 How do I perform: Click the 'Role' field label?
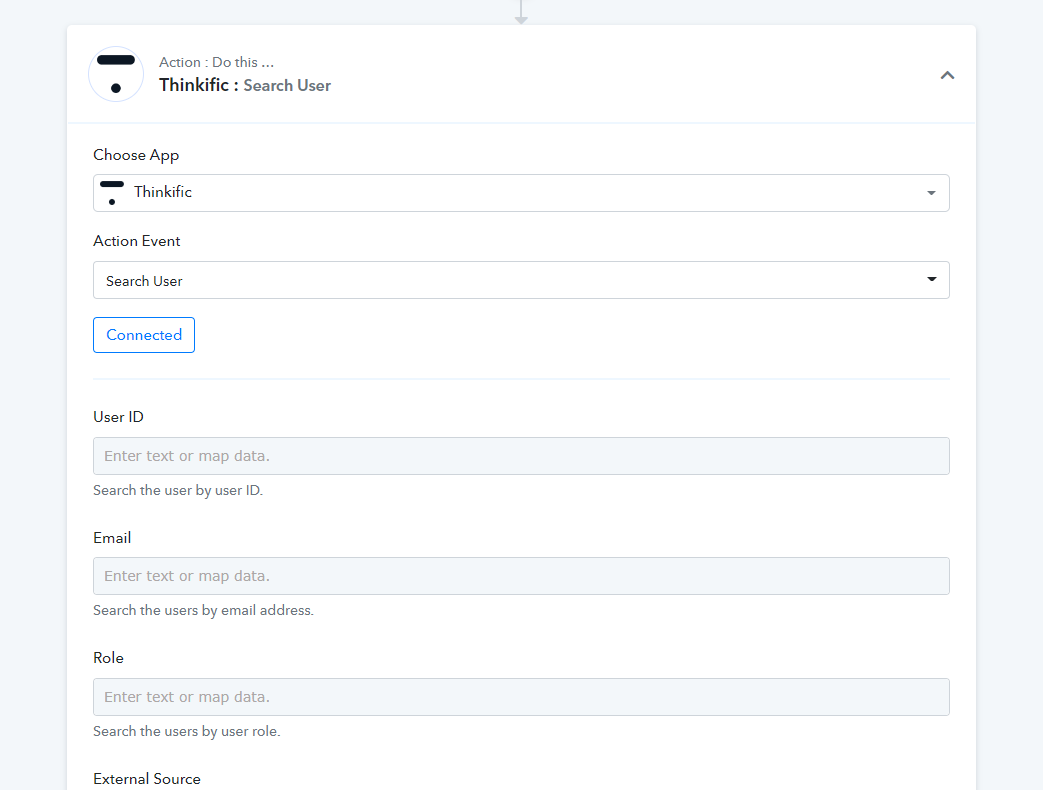tap(108, 658)
